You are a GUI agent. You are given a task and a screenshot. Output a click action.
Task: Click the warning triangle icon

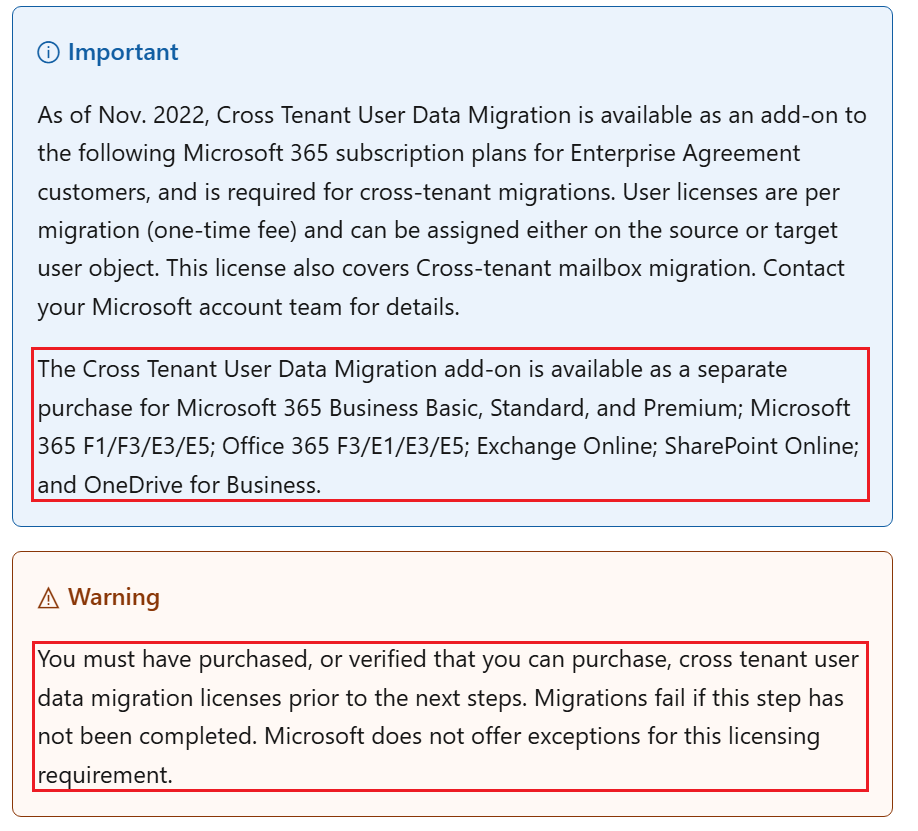pos(48,598)
